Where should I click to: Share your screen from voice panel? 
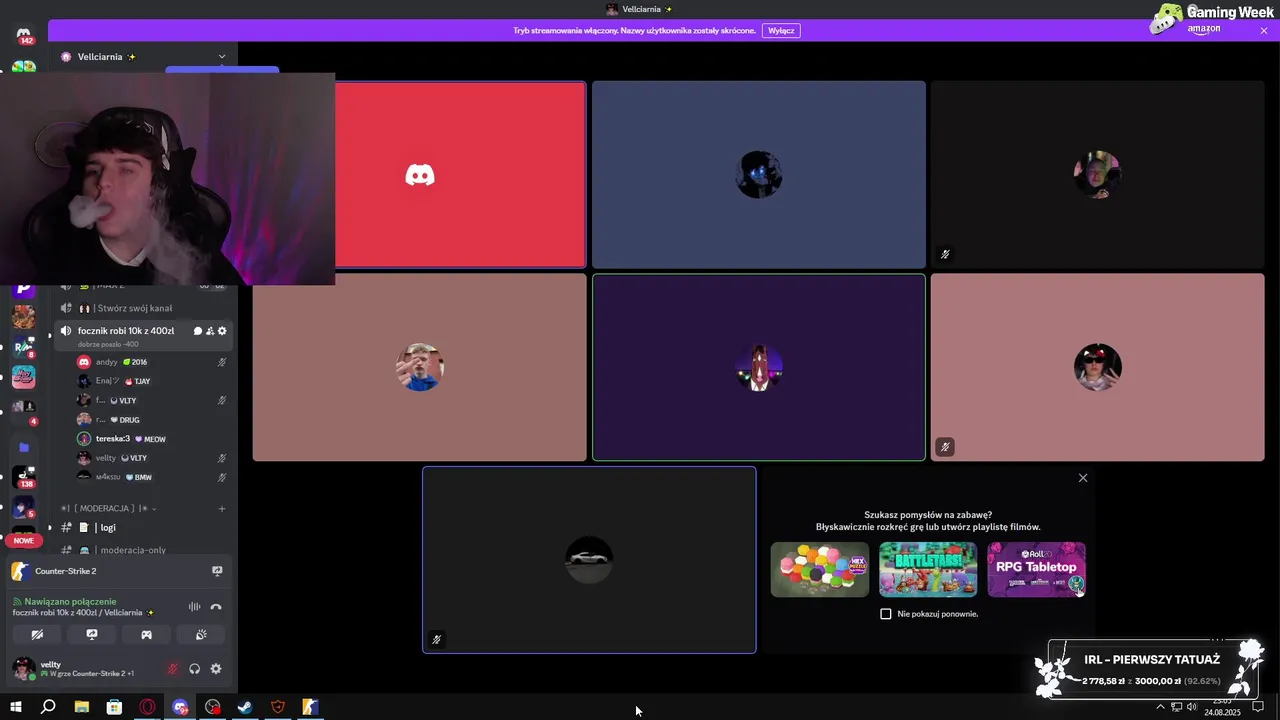coord(92,634)
